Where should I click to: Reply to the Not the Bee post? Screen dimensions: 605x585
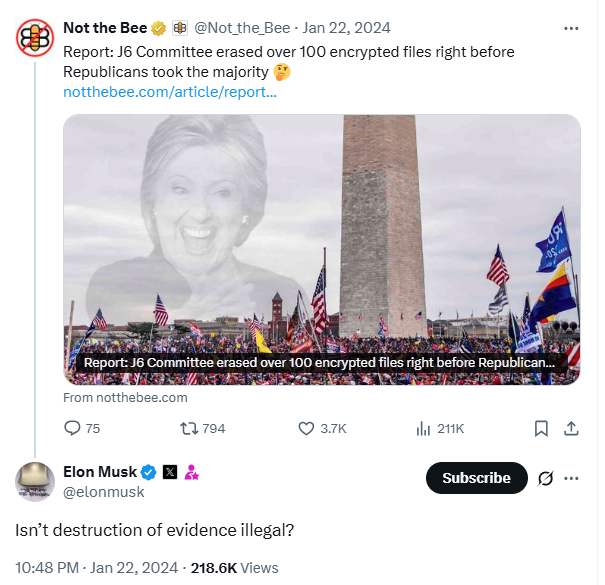72,428
